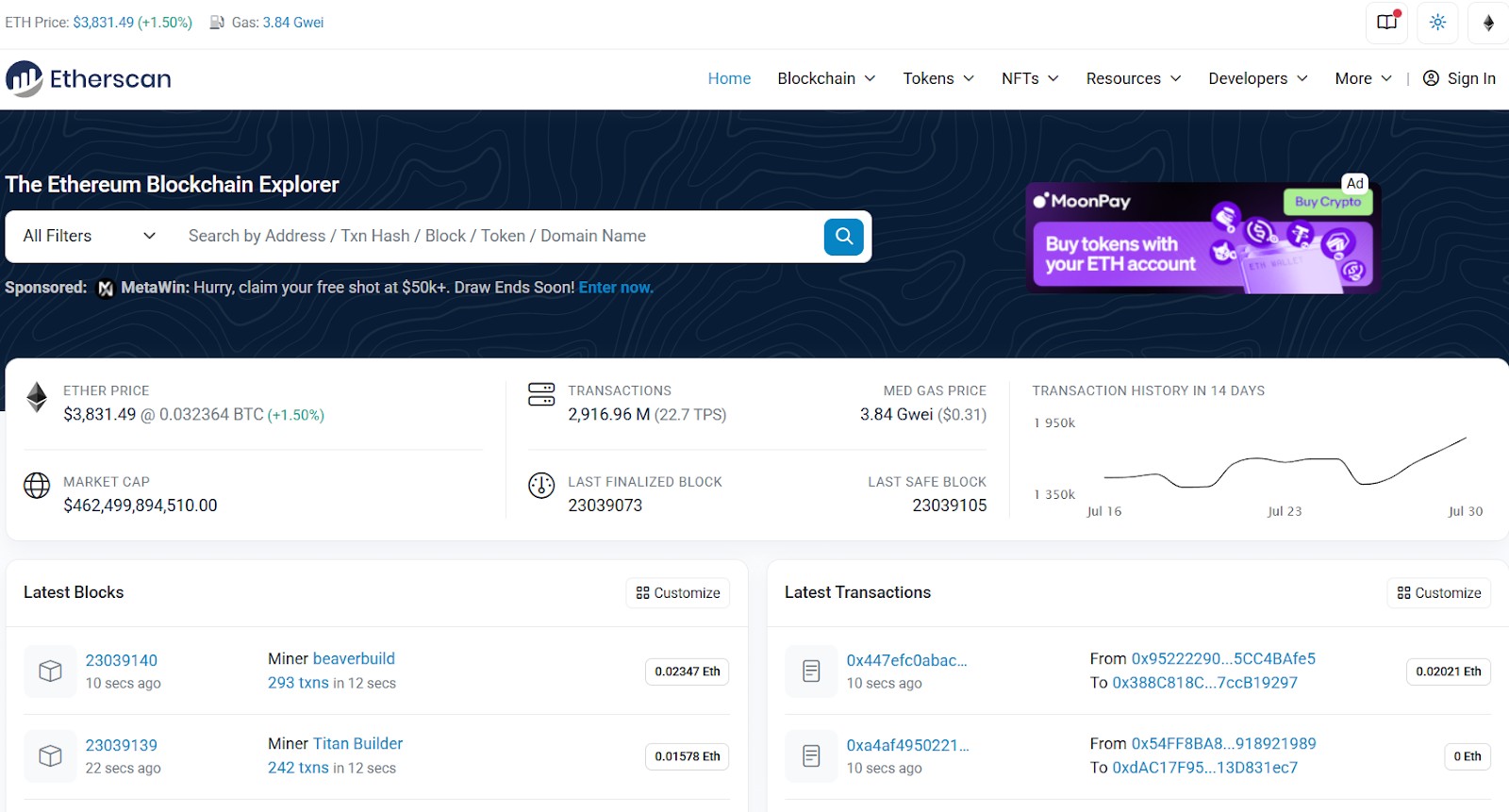View 242 txns link
1509x812 pixels.
tap(298, 768)
